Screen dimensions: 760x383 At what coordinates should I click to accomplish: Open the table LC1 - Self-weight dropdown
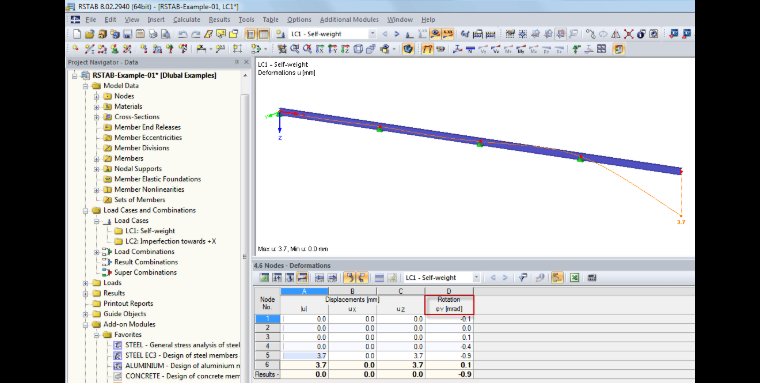click(x=476, y=278)
